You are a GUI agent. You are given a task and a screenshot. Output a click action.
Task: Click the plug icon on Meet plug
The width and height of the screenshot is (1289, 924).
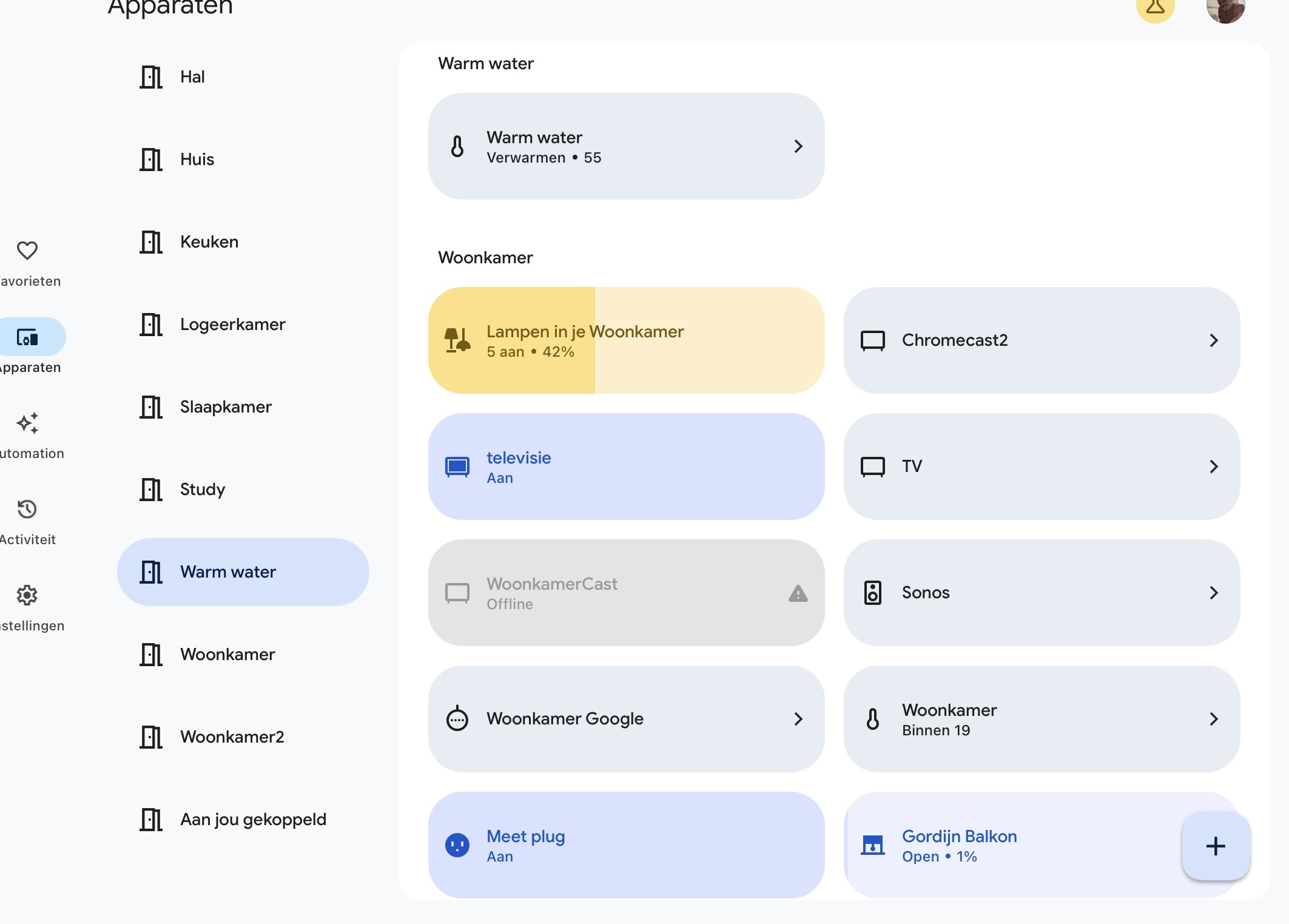click(x=457, y=845)
